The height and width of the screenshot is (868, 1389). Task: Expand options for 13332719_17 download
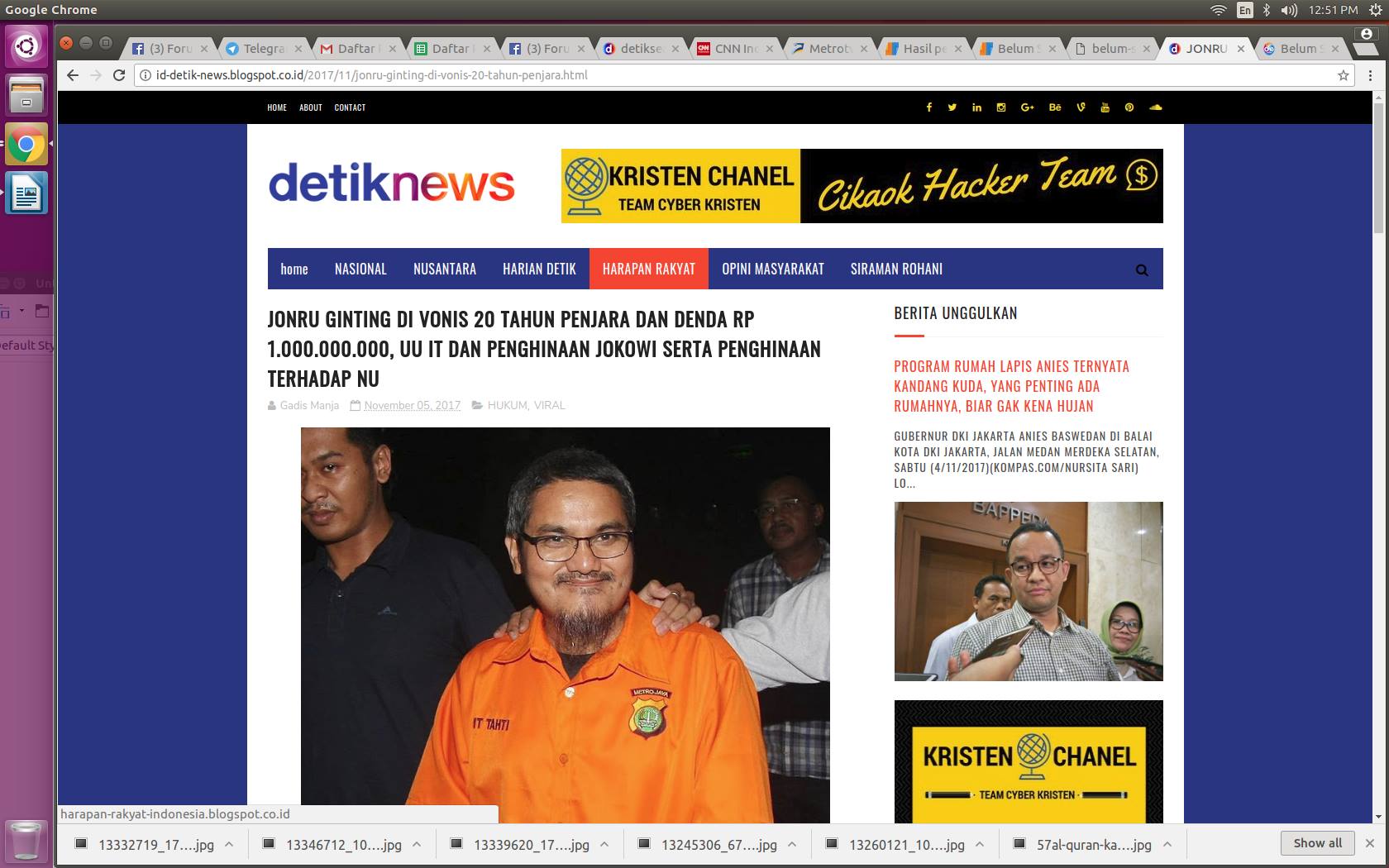(229, 844)
